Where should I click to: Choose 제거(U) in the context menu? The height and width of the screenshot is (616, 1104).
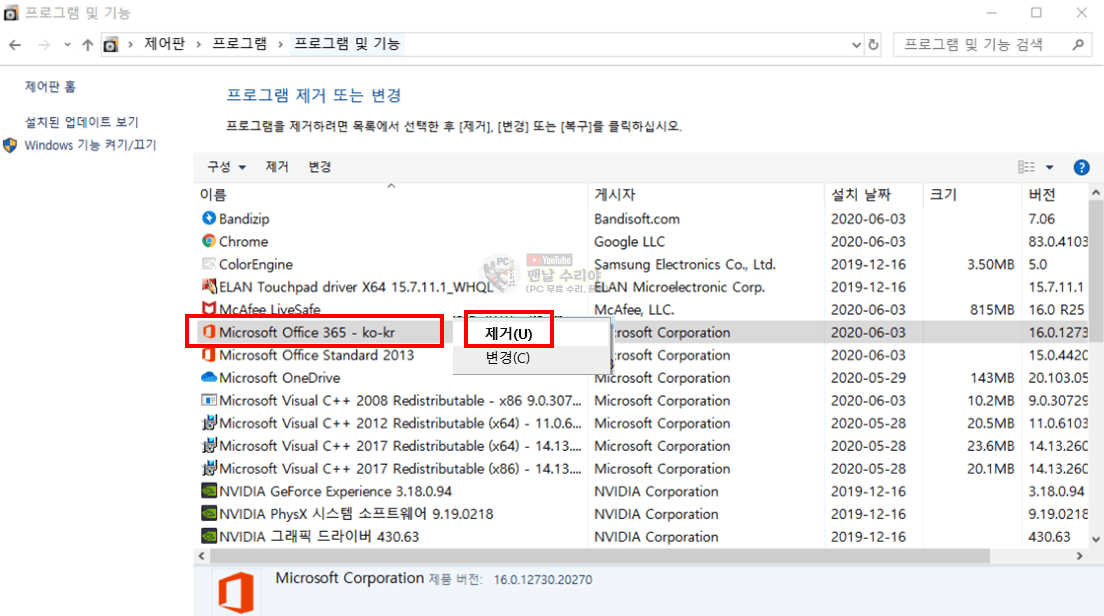508,334
